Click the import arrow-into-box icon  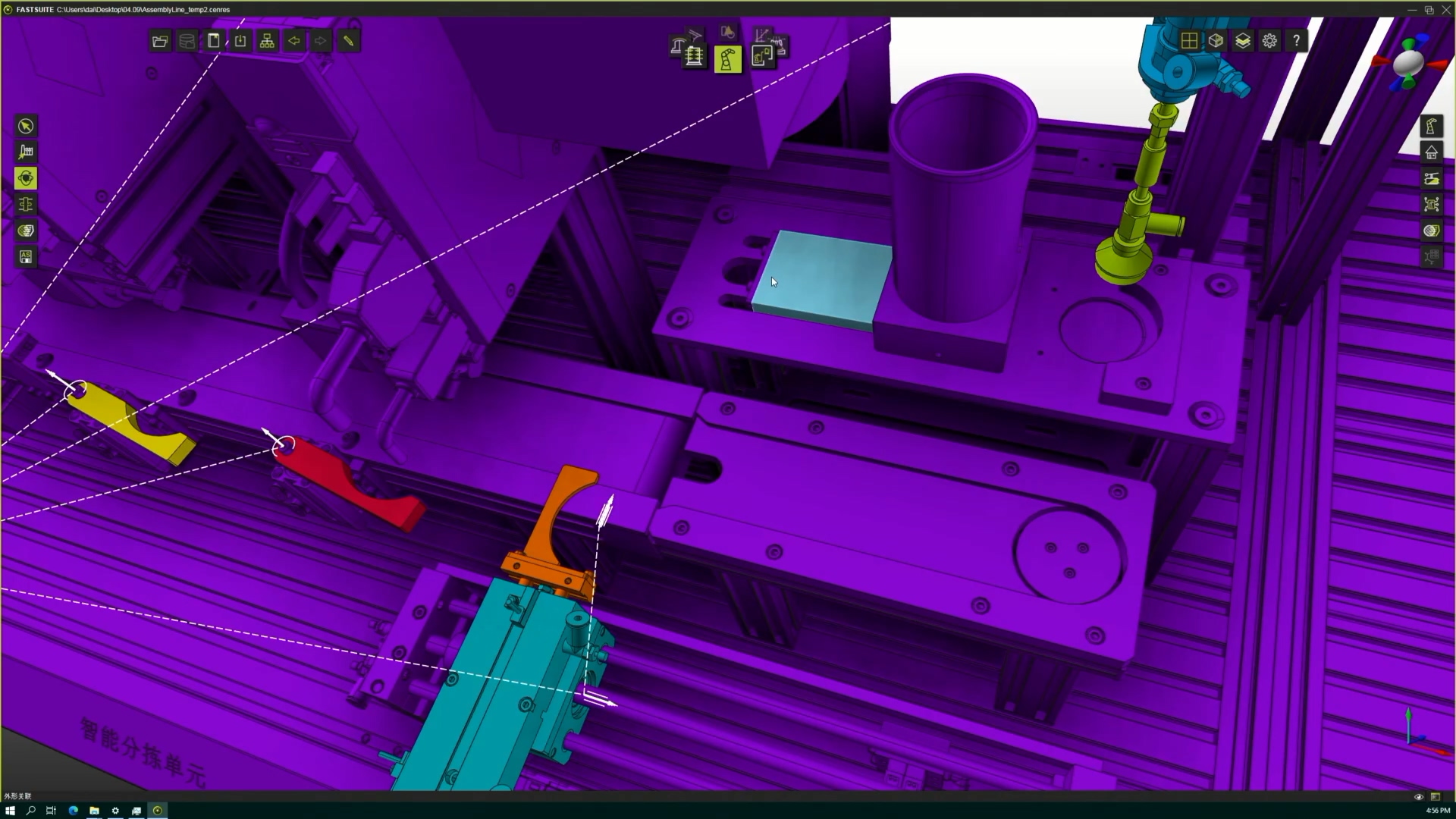coord(240,41)
